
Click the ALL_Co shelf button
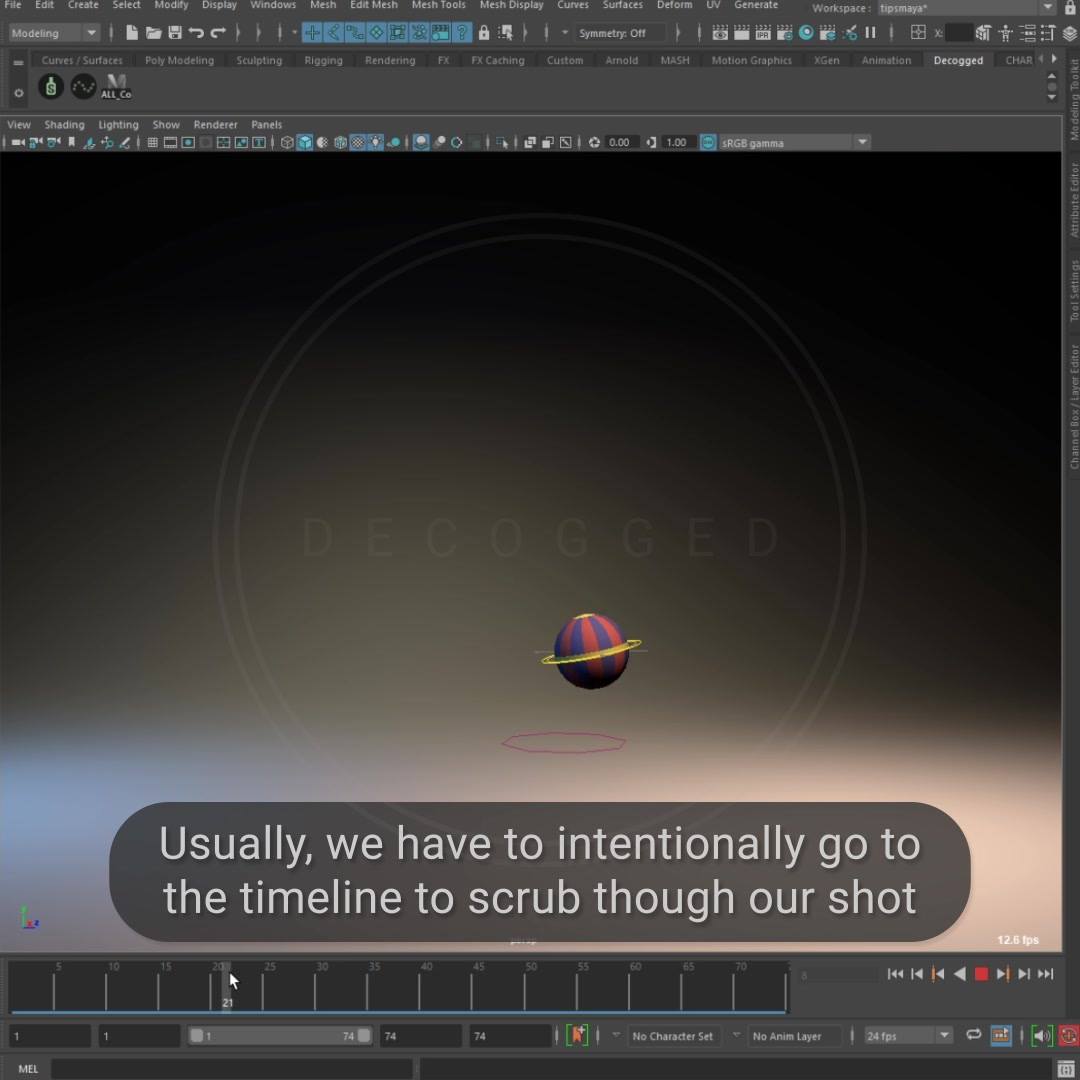point(116,87)
